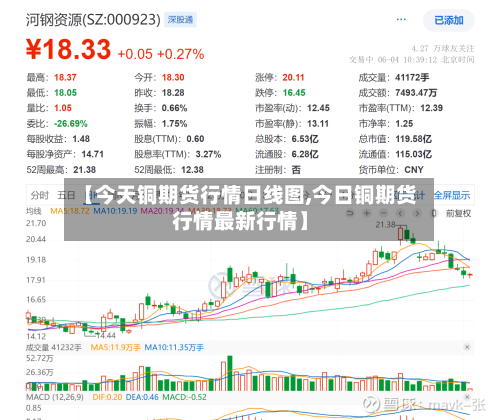The width and height of the screenshot is (500, 420).
Task: Move chart right with the forward chevron
Action: click(x=417, y=213)
